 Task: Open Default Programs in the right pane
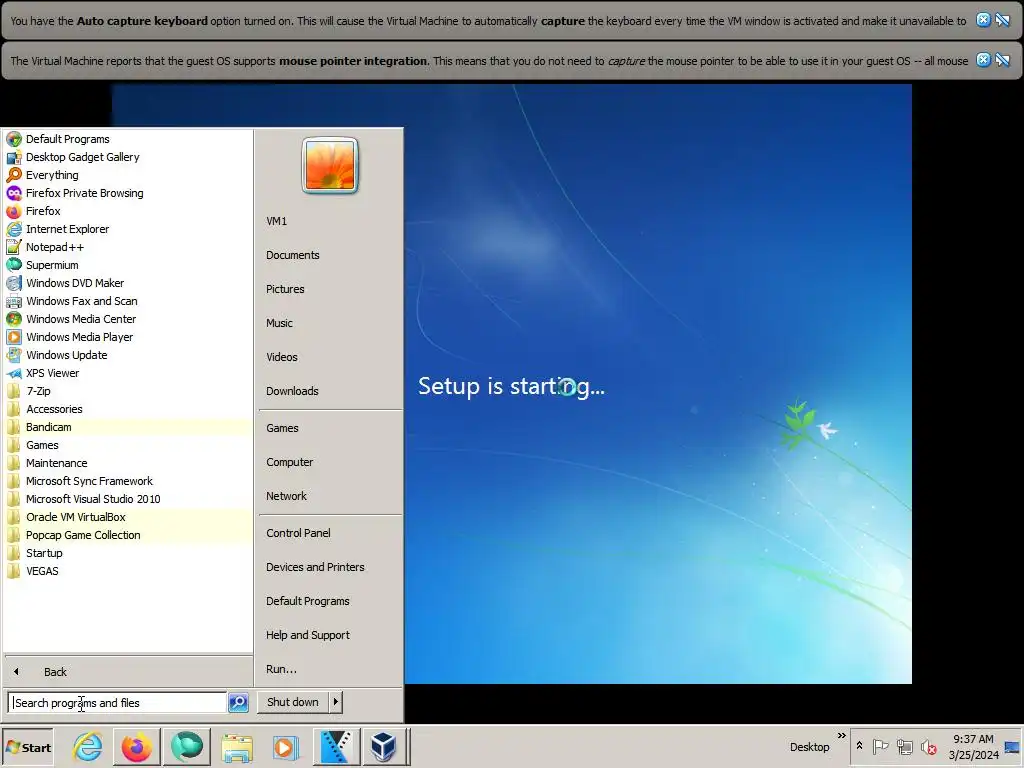coord(328,601)
